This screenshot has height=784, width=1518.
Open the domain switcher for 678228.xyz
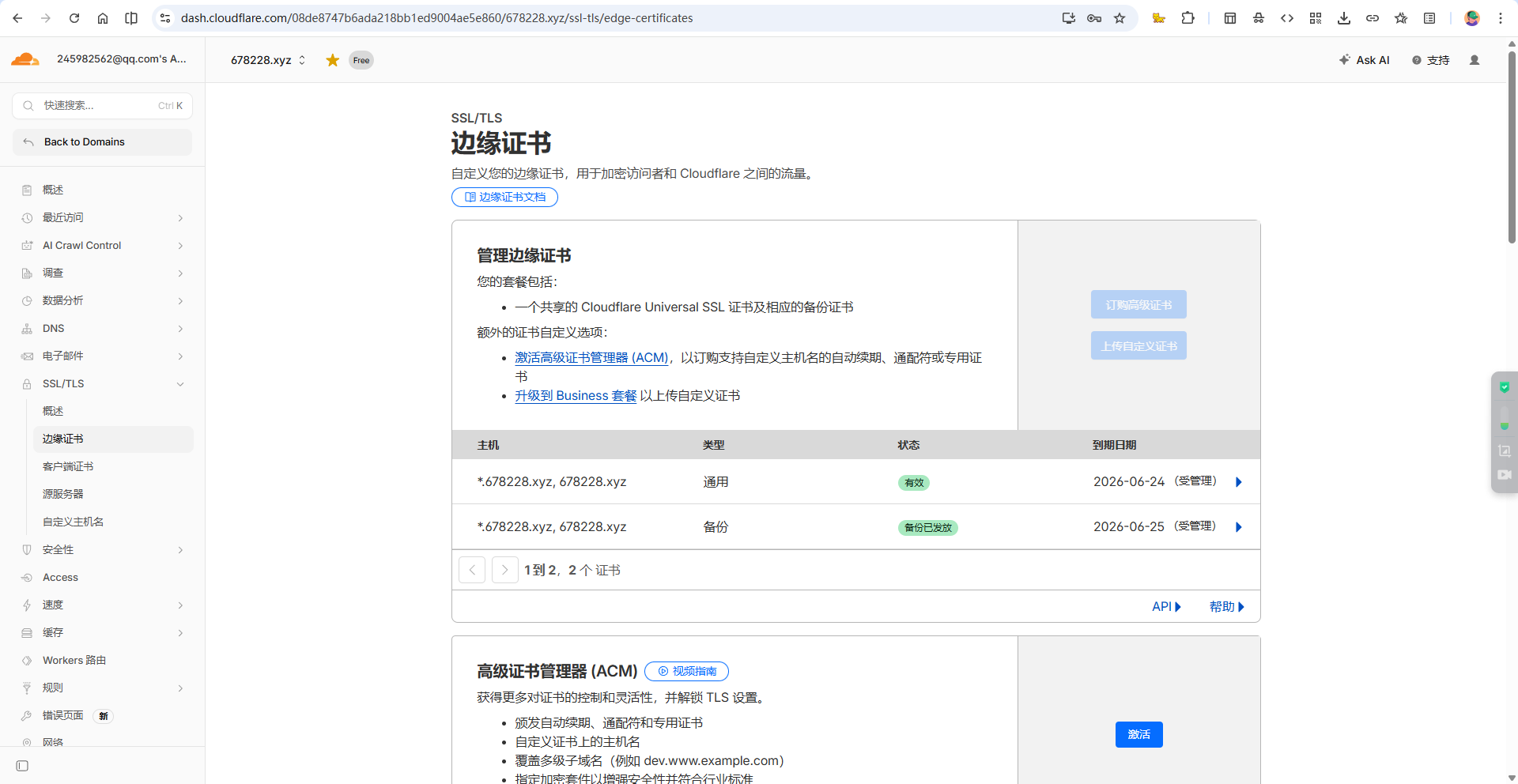pyautogui.click(x=268, y=60)
